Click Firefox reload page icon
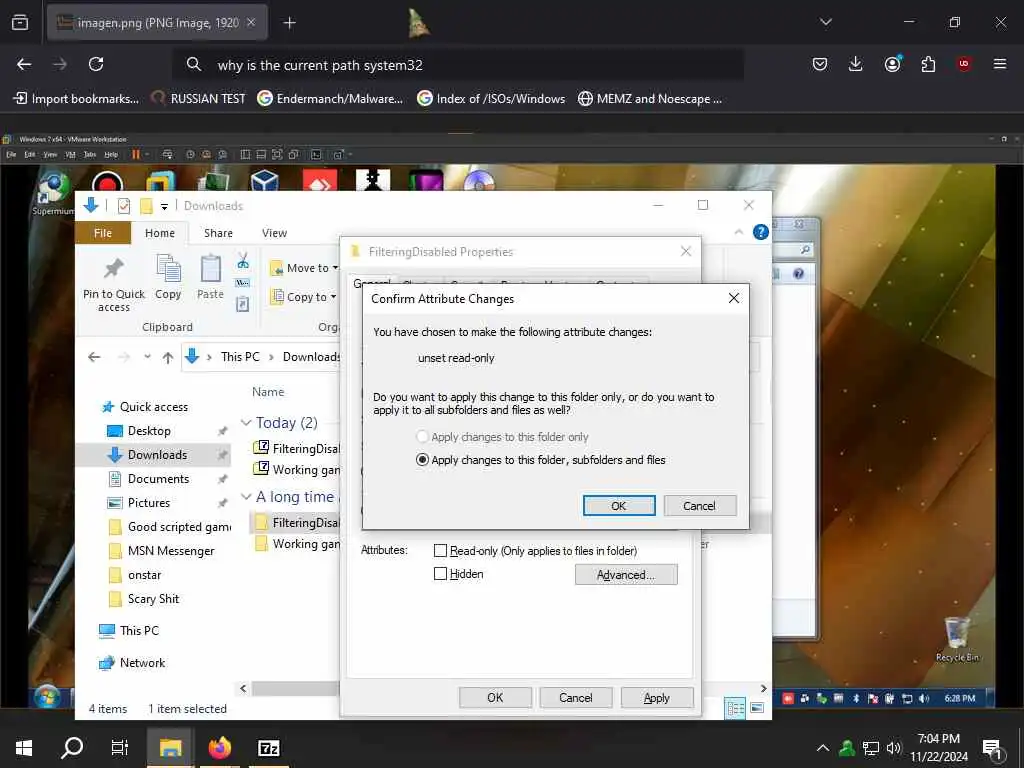Viewport: 1024px width, 768px height. point(96,64)
